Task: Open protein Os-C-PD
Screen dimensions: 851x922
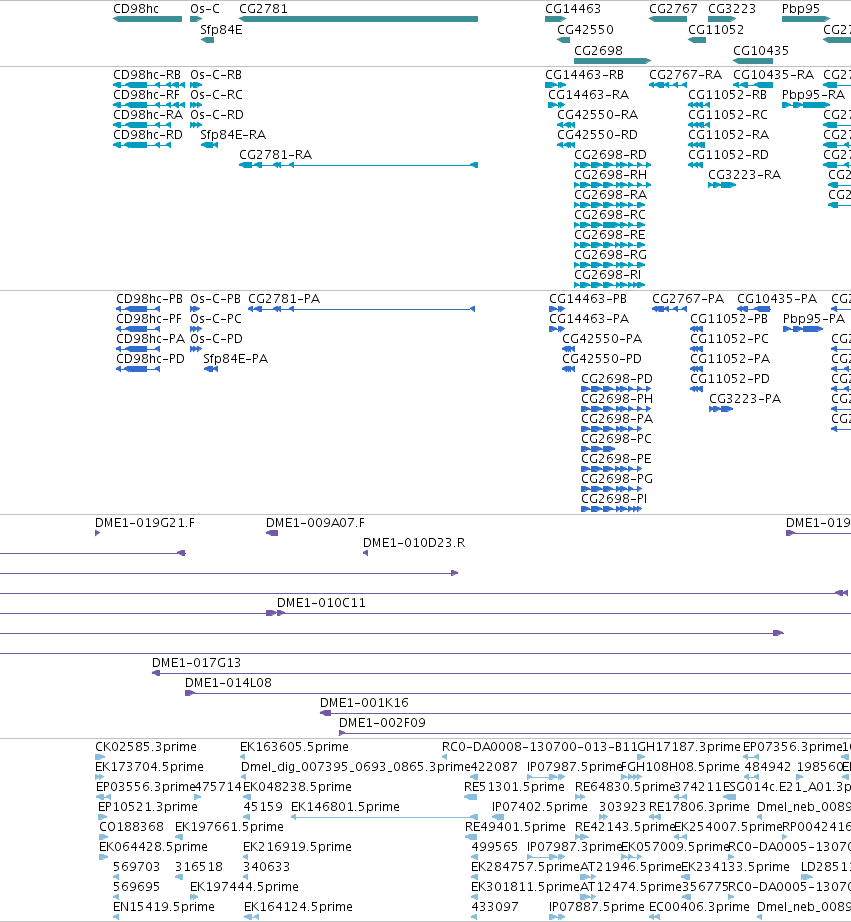Action: pos(196,349)
